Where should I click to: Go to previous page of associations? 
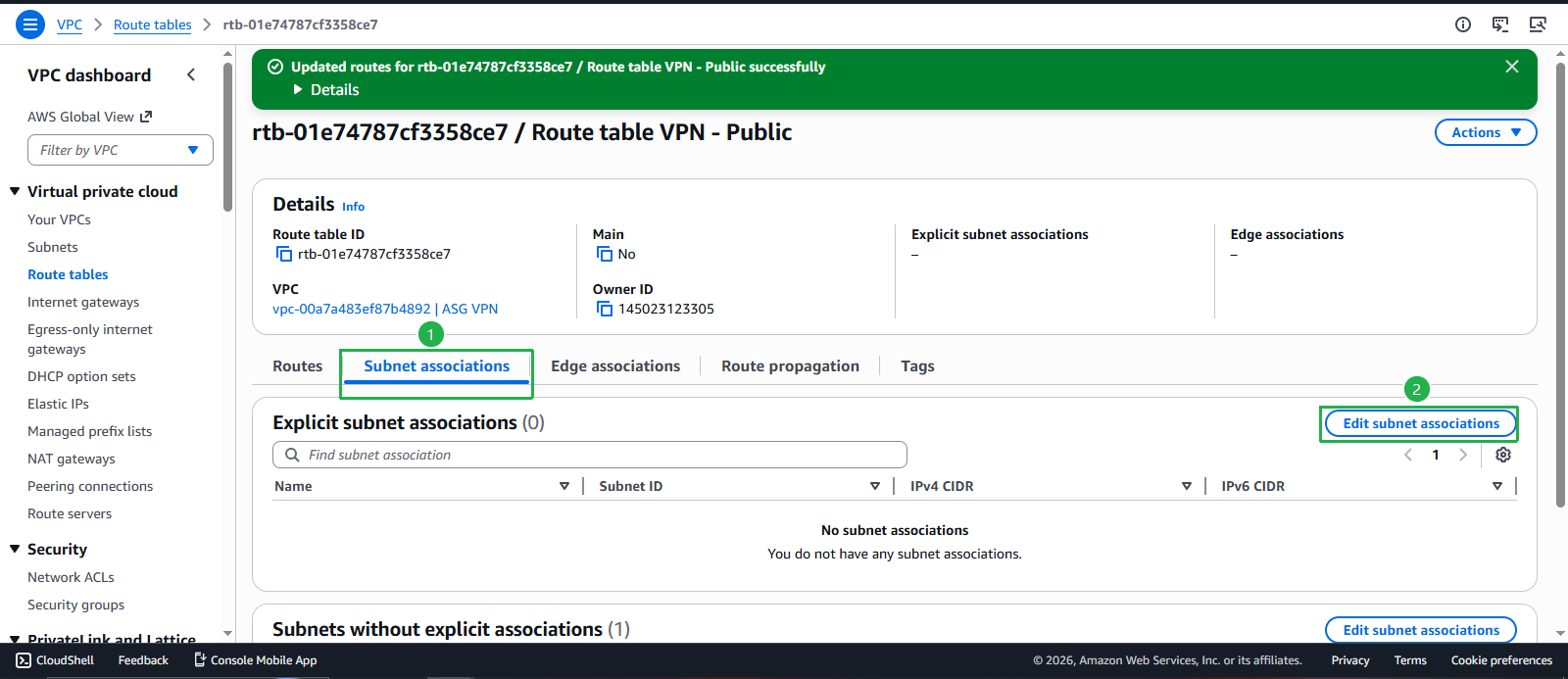point(1408,455)
